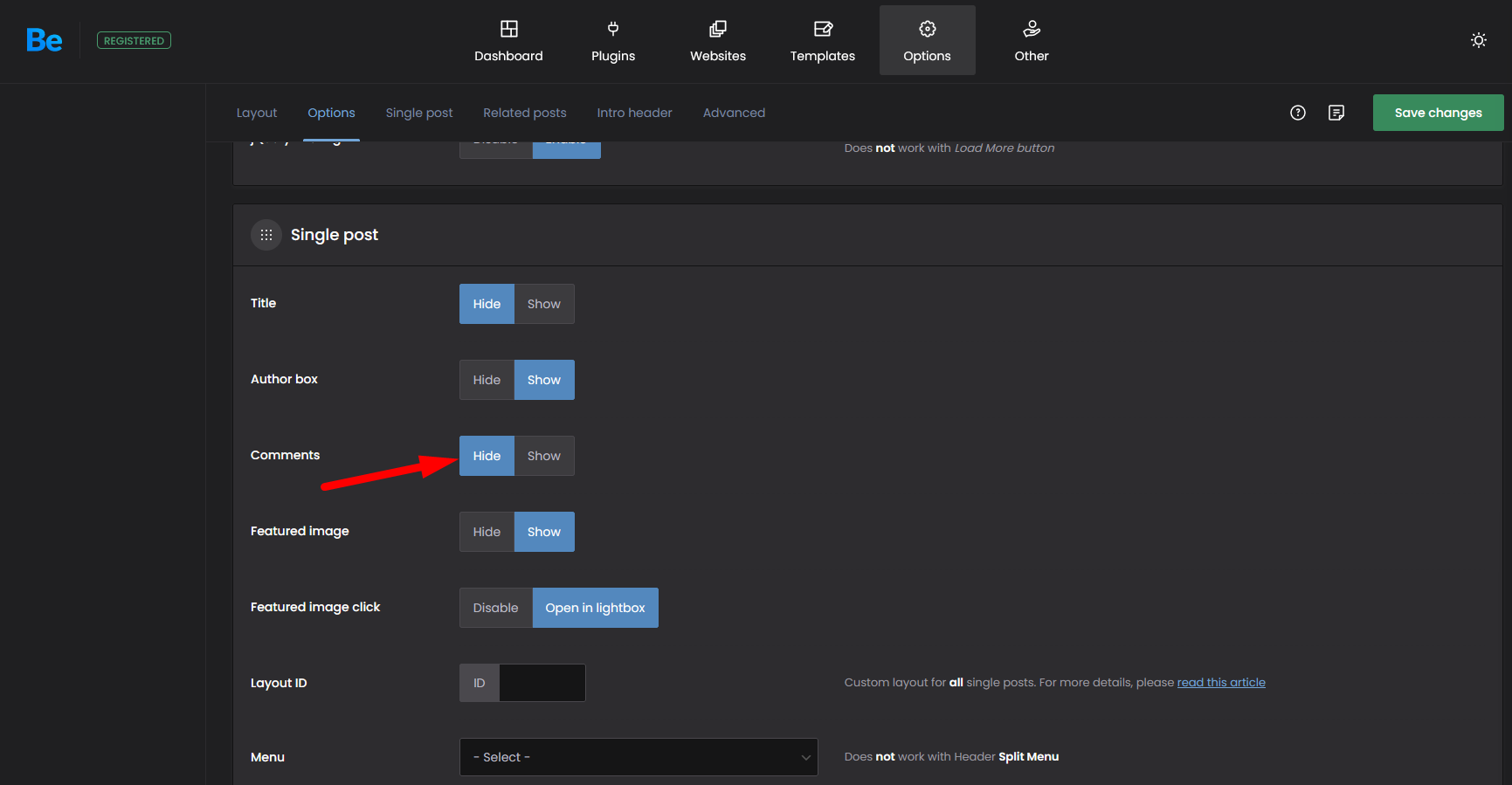Set Title to Hide
This screenshot has width=1512, height=785.
(x=487, y=304)
